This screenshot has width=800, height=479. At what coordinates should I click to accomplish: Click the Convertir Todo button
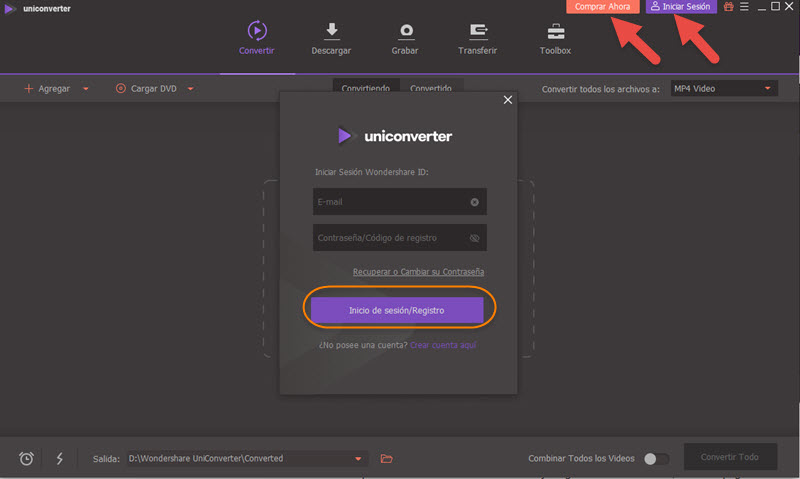(730, 457)
